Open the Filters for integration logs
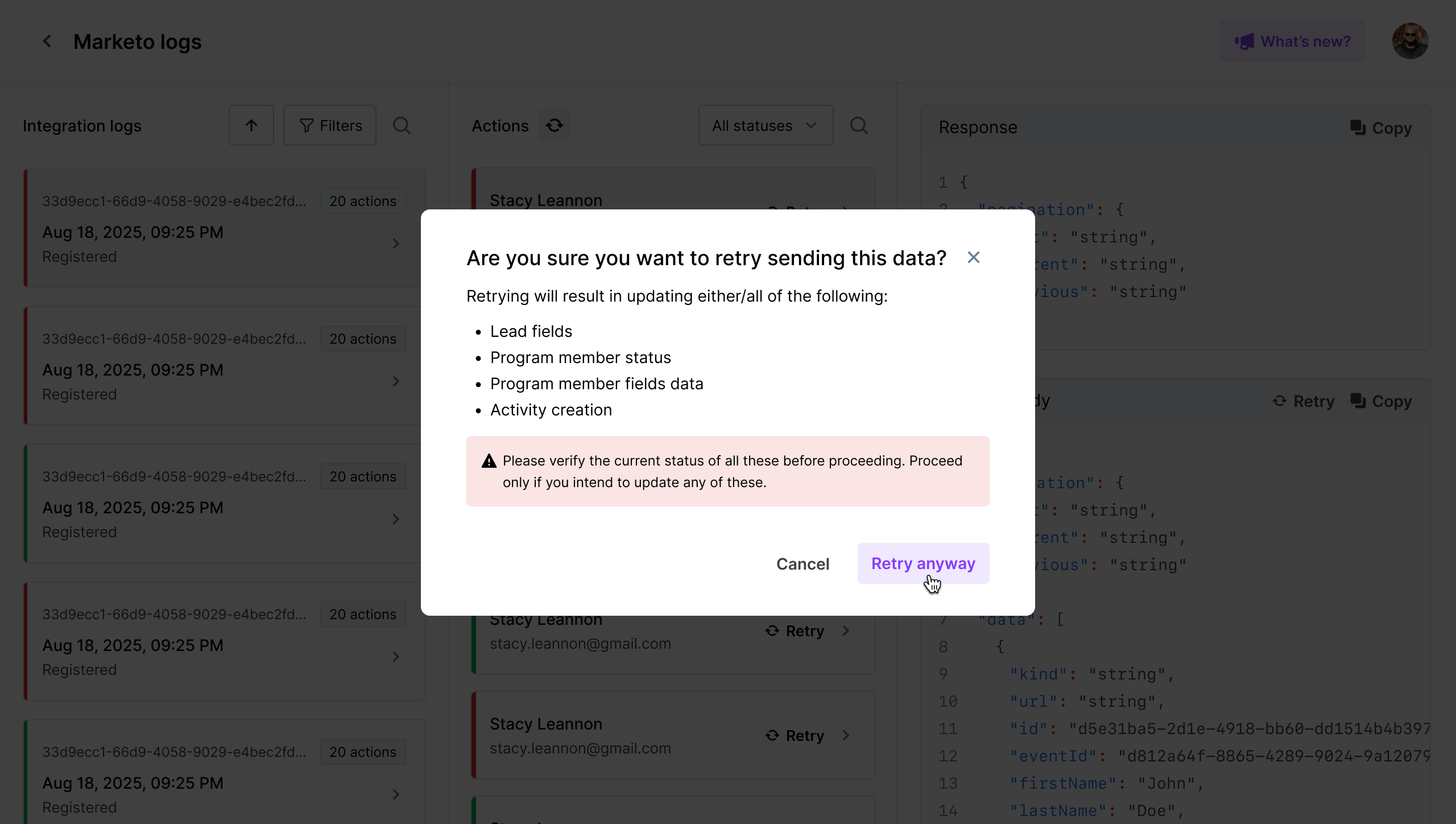The image size is (1456, 824). 330,126
